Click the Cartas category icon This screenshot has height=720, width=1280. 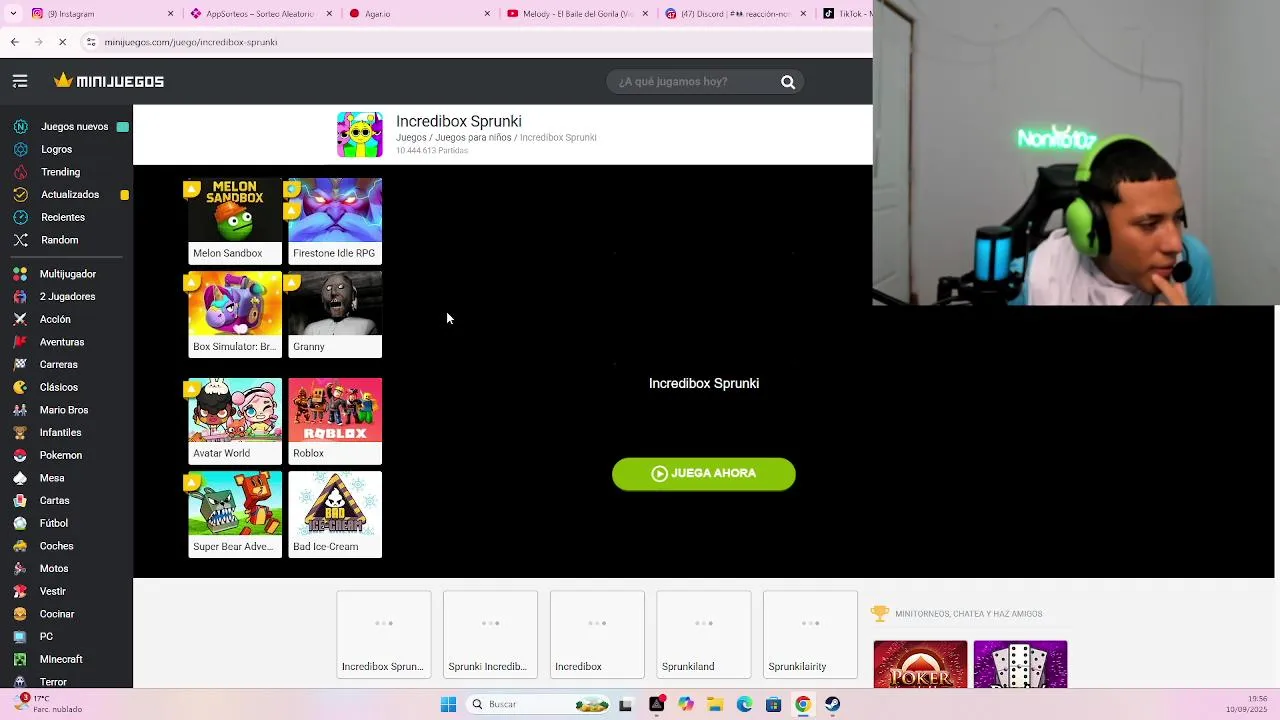click(x=20, y=500)
